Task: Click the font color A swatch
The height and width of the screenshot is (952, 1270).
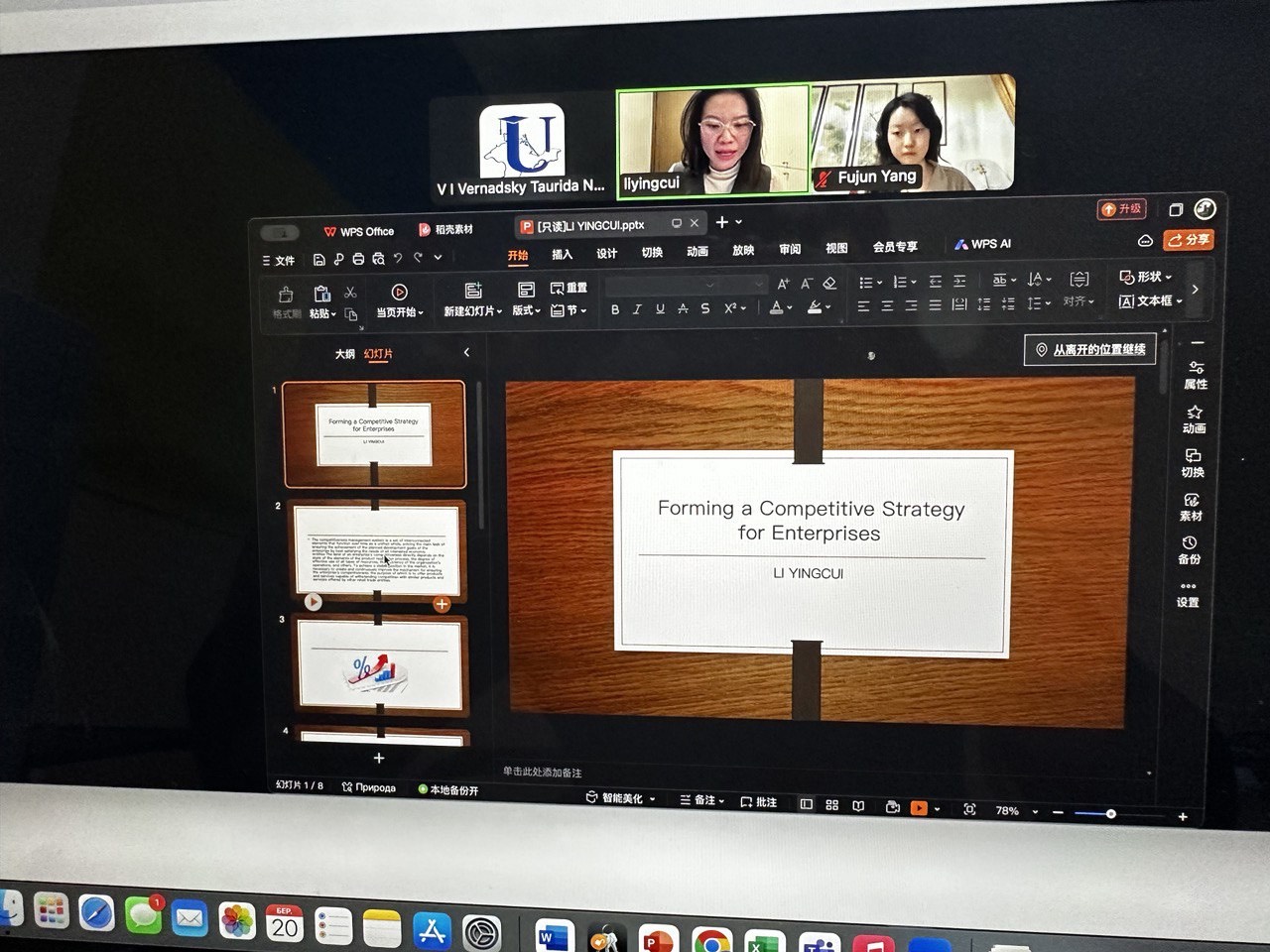Action: coord(776,307)
